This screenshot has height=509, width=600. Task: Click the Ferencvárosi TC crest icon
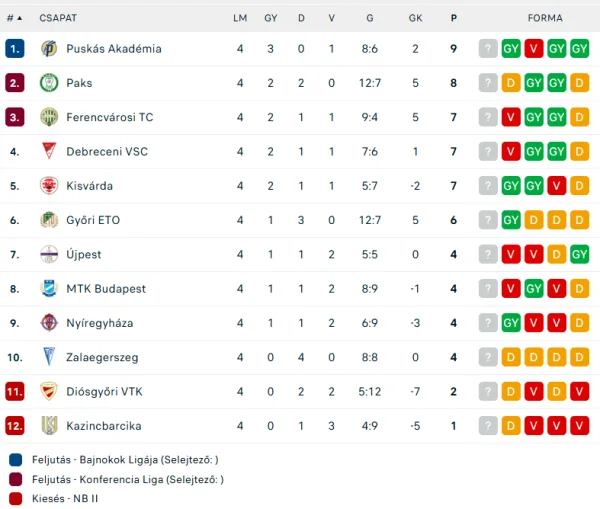click(48, 117)
